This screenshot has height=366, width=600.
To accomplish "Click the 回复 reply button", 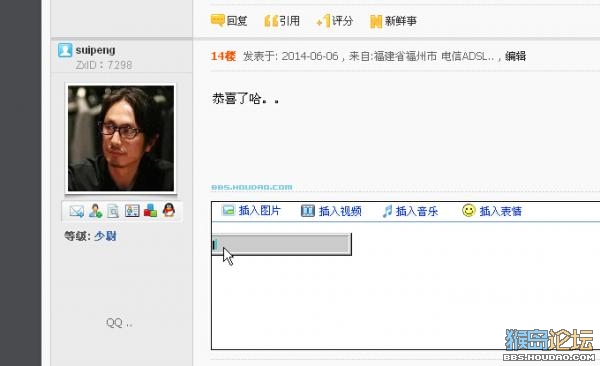I will click(x=229, y=21).
